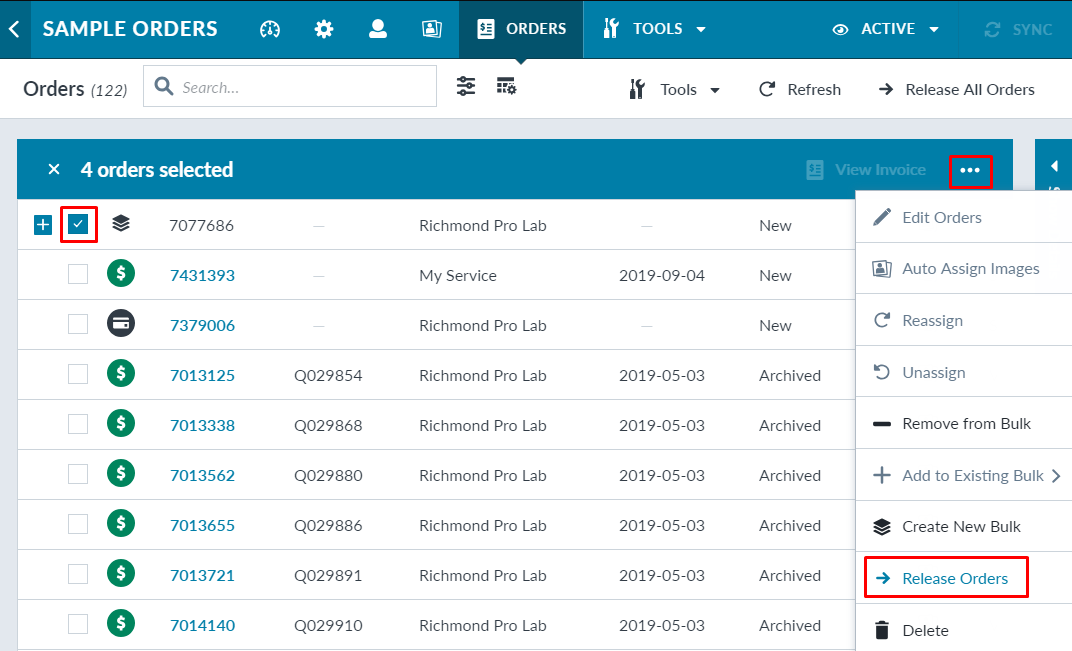The width and height of the screenshot is (1072, 651).
Task: Expand bulk order 7077686 with plus icon
Action: coord(42,224)
